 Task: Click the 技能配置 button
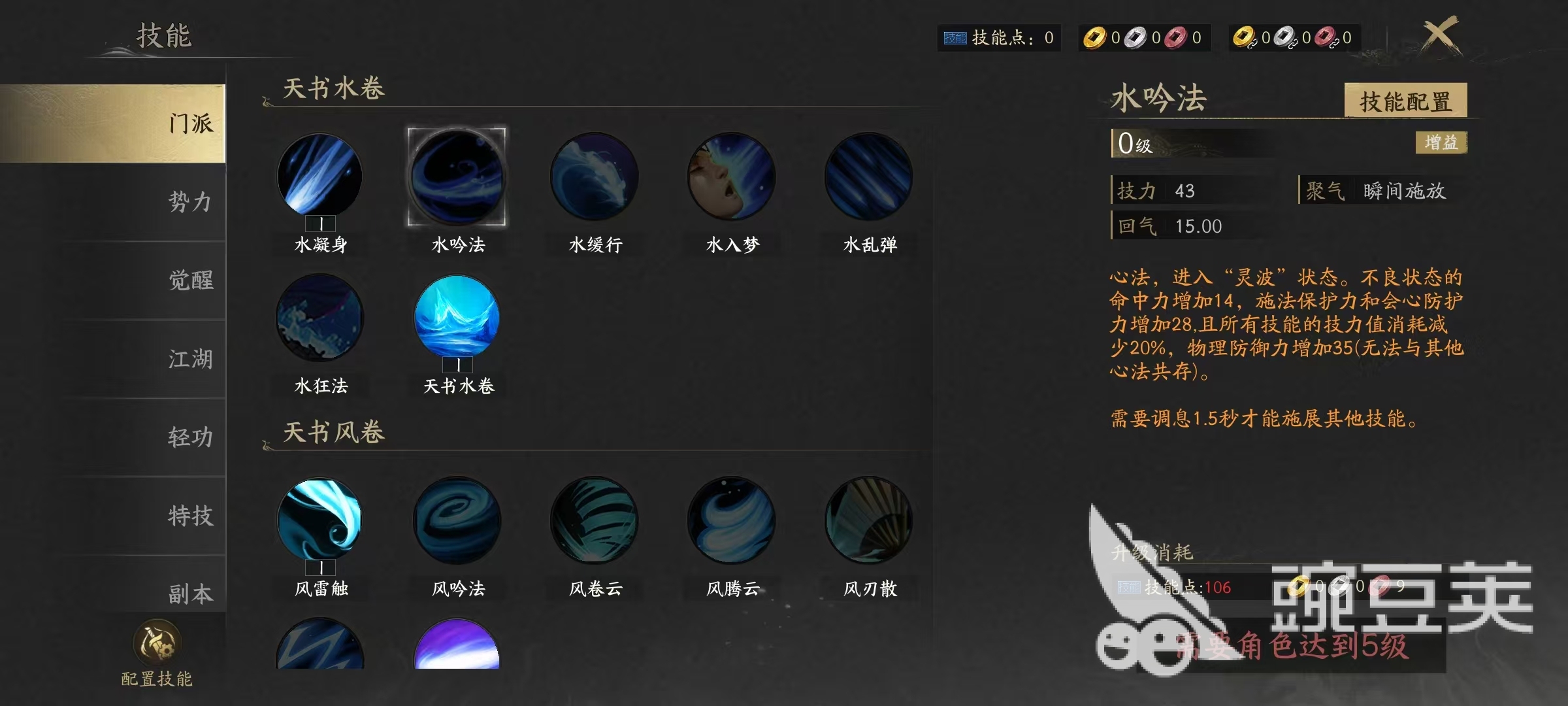coord(1405,101)
